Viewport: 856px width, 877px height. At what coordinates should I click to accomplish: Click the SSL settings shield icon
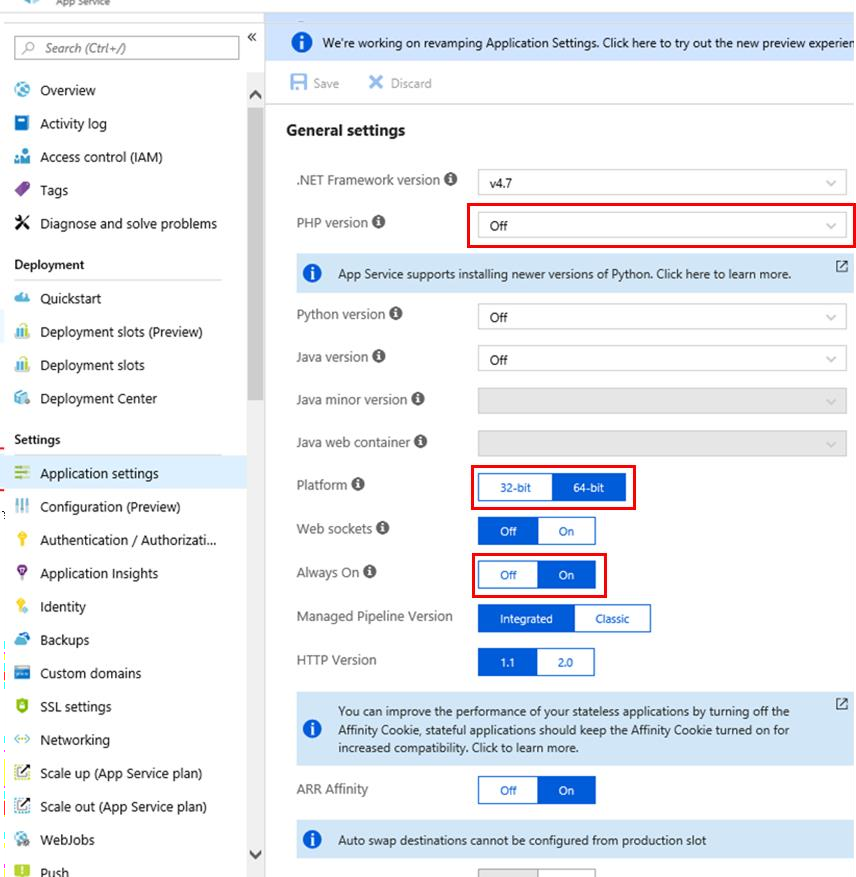[22, 706]
